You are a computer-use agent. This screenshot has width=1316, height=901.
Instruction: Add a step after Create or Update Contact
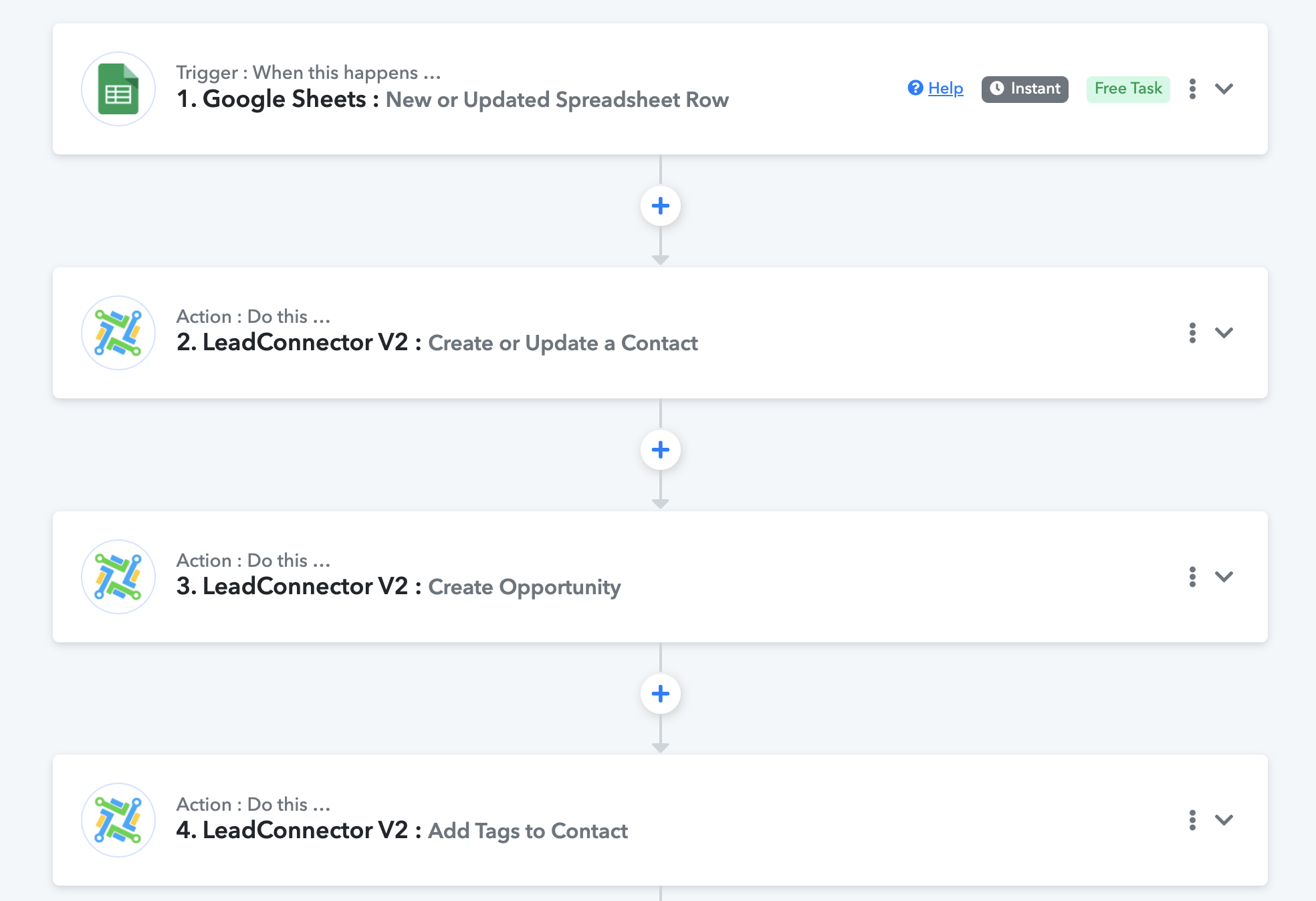pyautogui.click(x=661, y=450)
